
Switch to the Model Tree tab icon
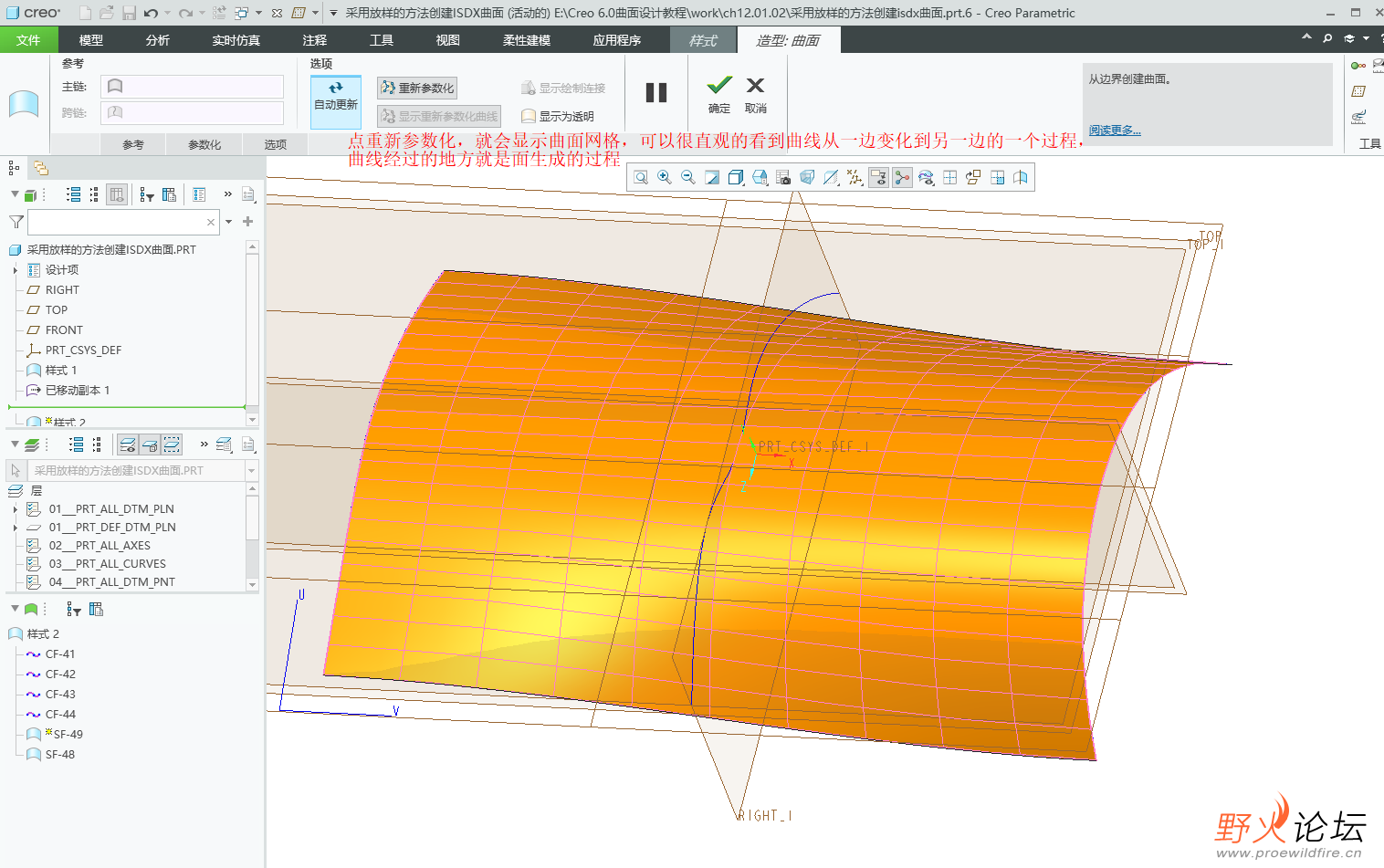(14, 167)
